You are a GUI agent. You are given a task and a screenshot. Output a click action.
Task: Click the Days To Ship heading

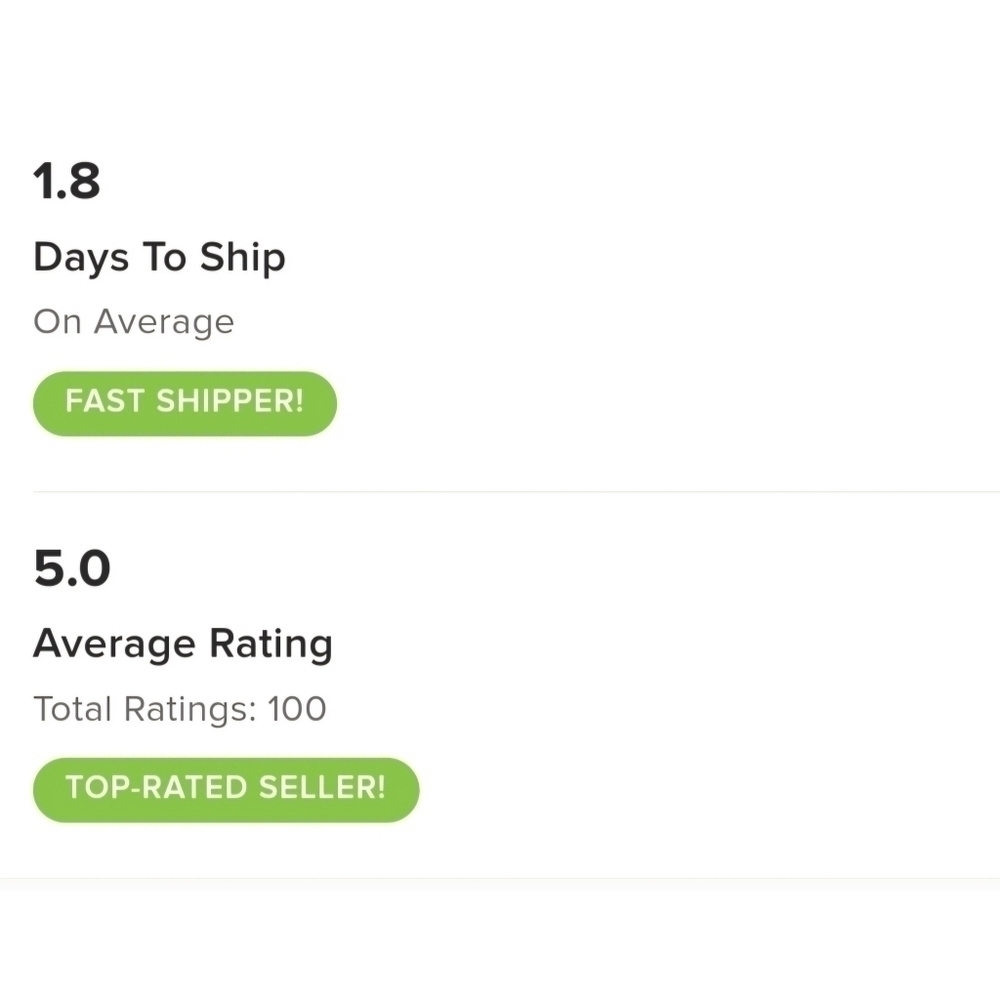click(159, 258)
